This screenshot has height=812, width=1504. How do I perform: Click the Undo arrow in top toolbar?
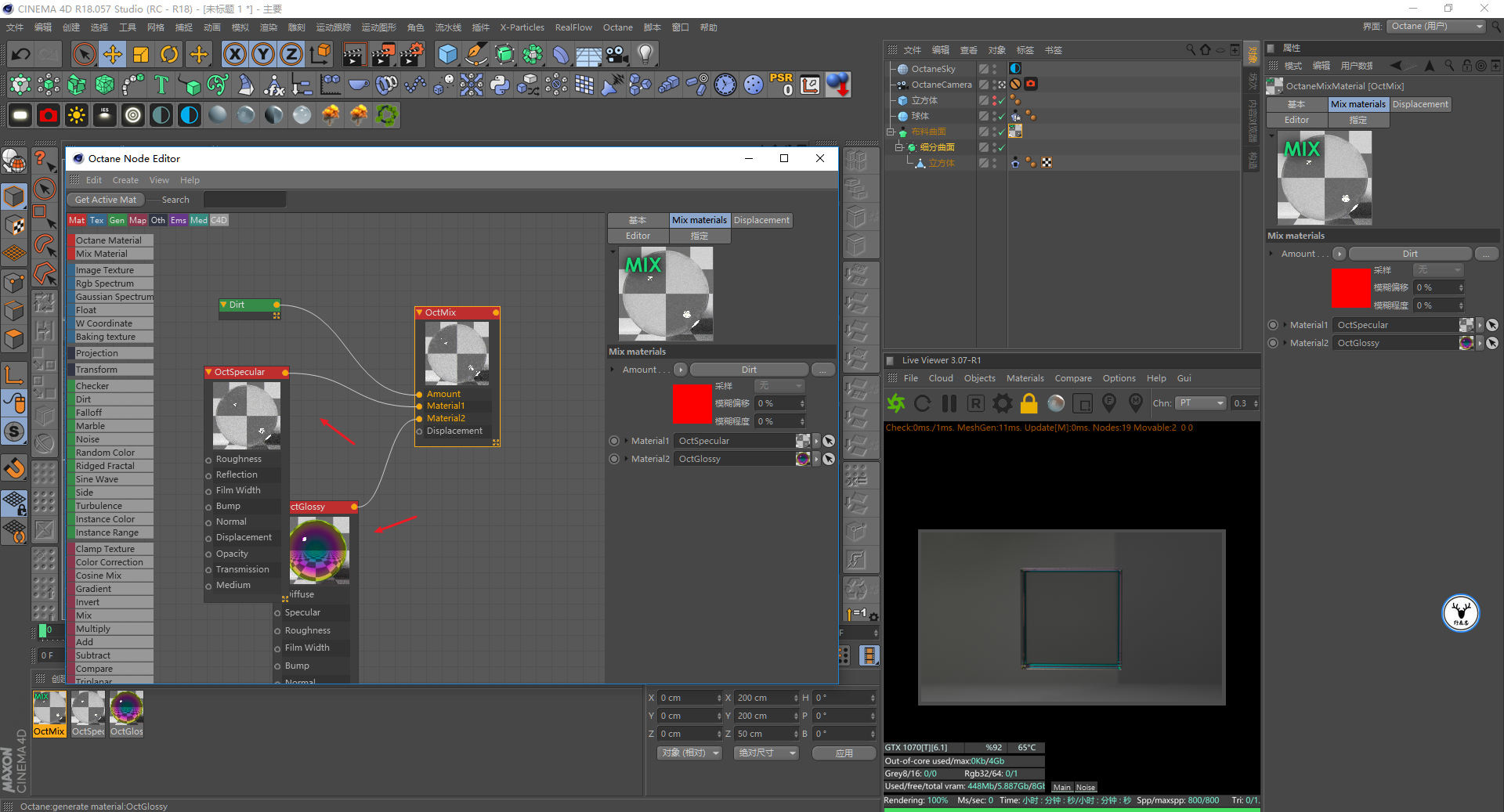21,55
